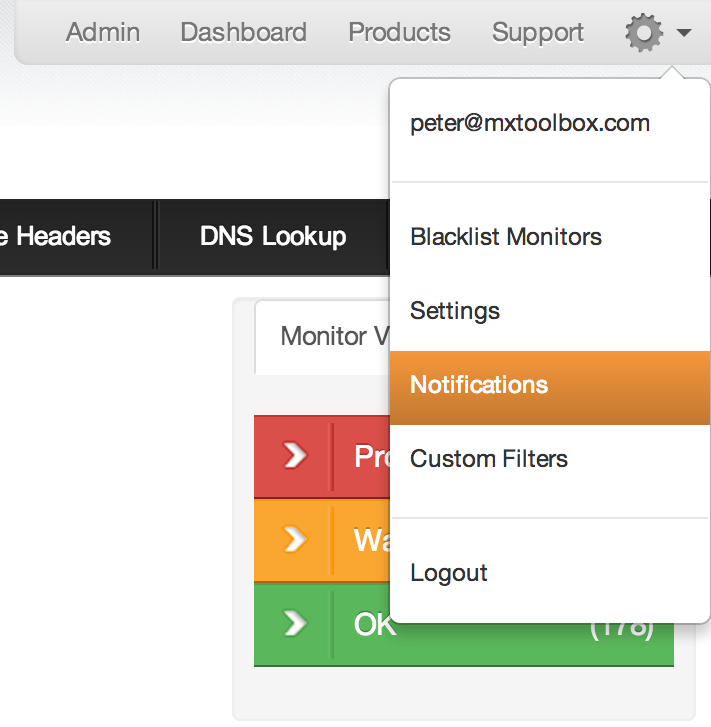711x727 pixels.
Task: Select the peter@mxtoolbox.com account entry
Action: click(530, 124)
